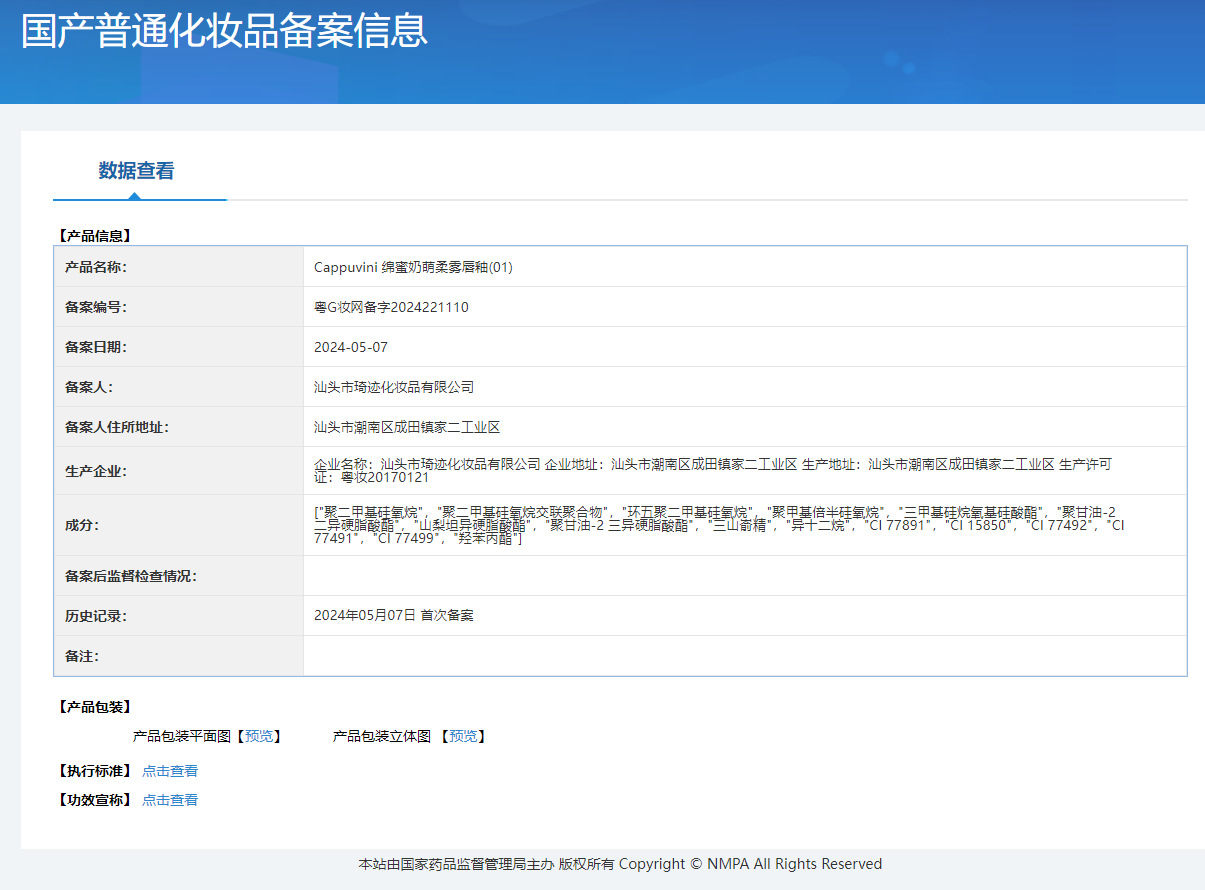Select product name Cappuvini 绵蜜奶萌柔雾唇釉(01)
This screenshot has width=1205, height=890.
click(413, 267)
